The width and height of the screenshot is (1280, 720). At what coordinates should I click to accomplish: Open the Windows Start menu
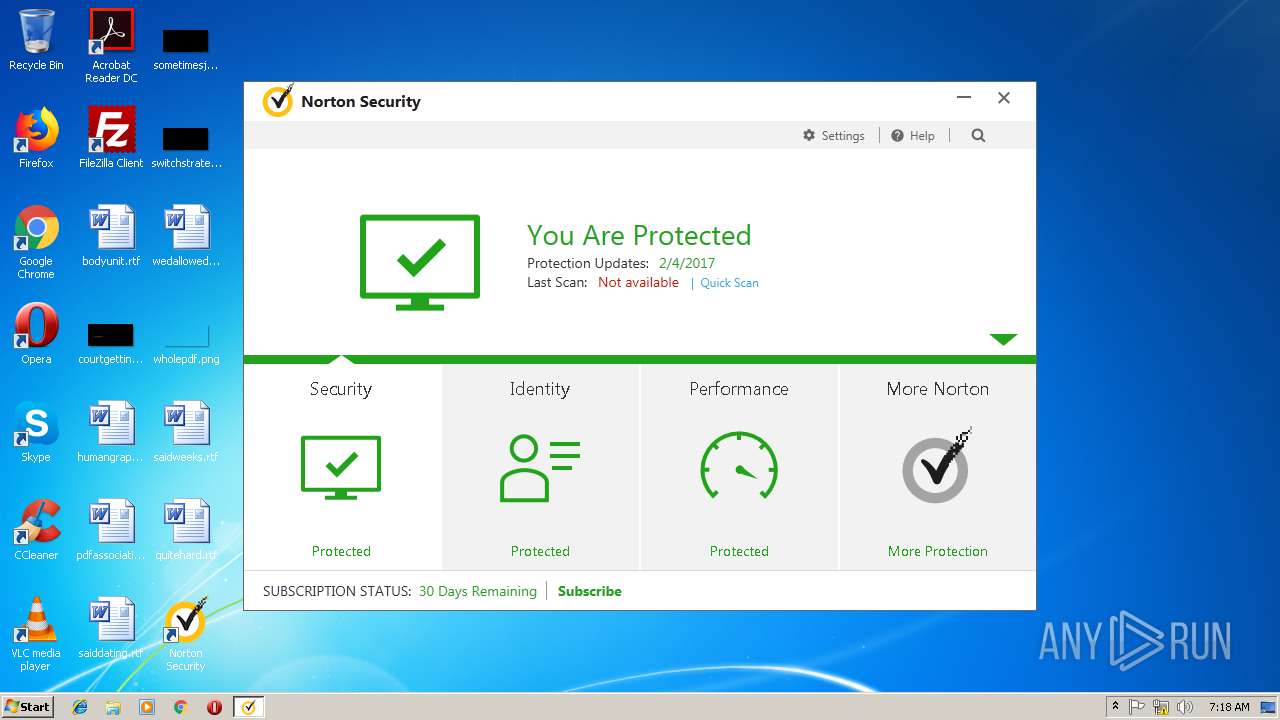coord(28,706)
